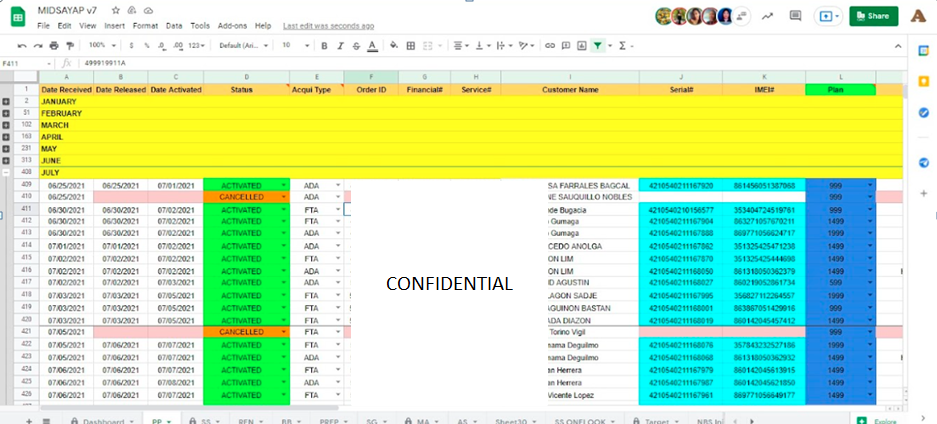Select the paint format roller tool
Viewport: 937px width, 424px height.
point(69,45)
